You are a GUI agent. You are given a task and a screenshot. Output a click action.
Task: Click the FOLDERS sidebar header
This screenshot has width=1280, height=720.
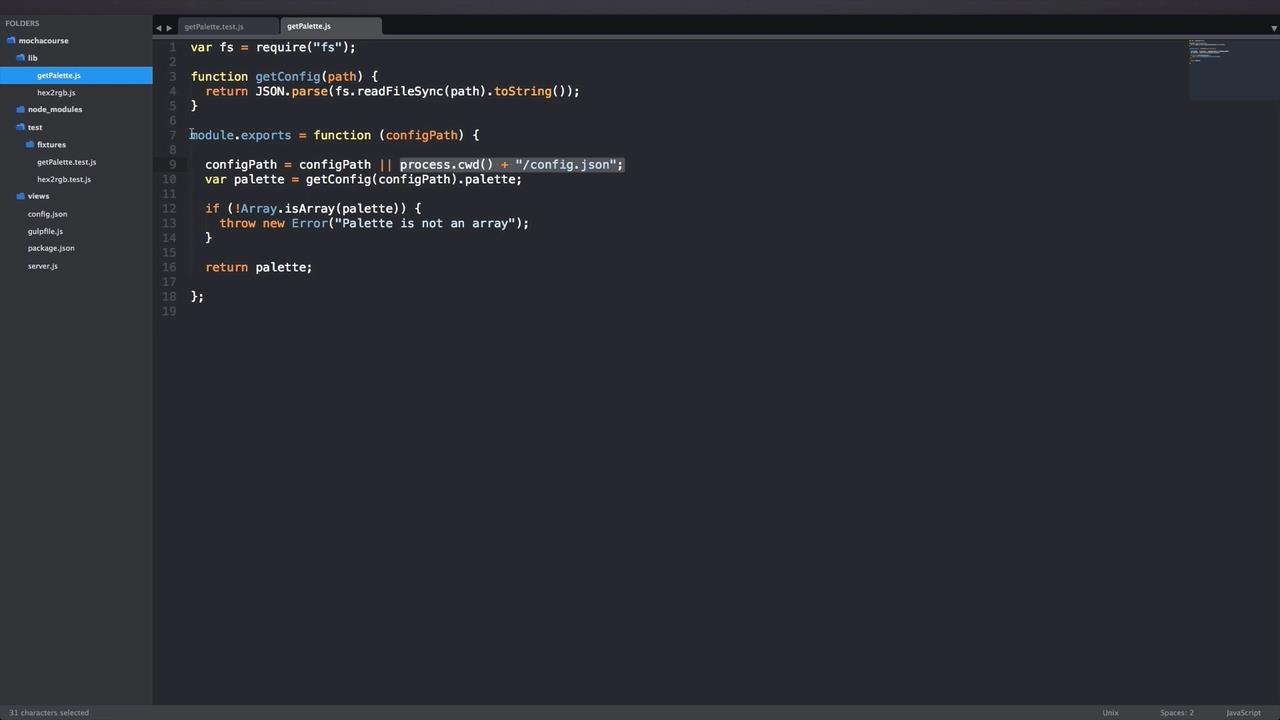pos(22,23)
